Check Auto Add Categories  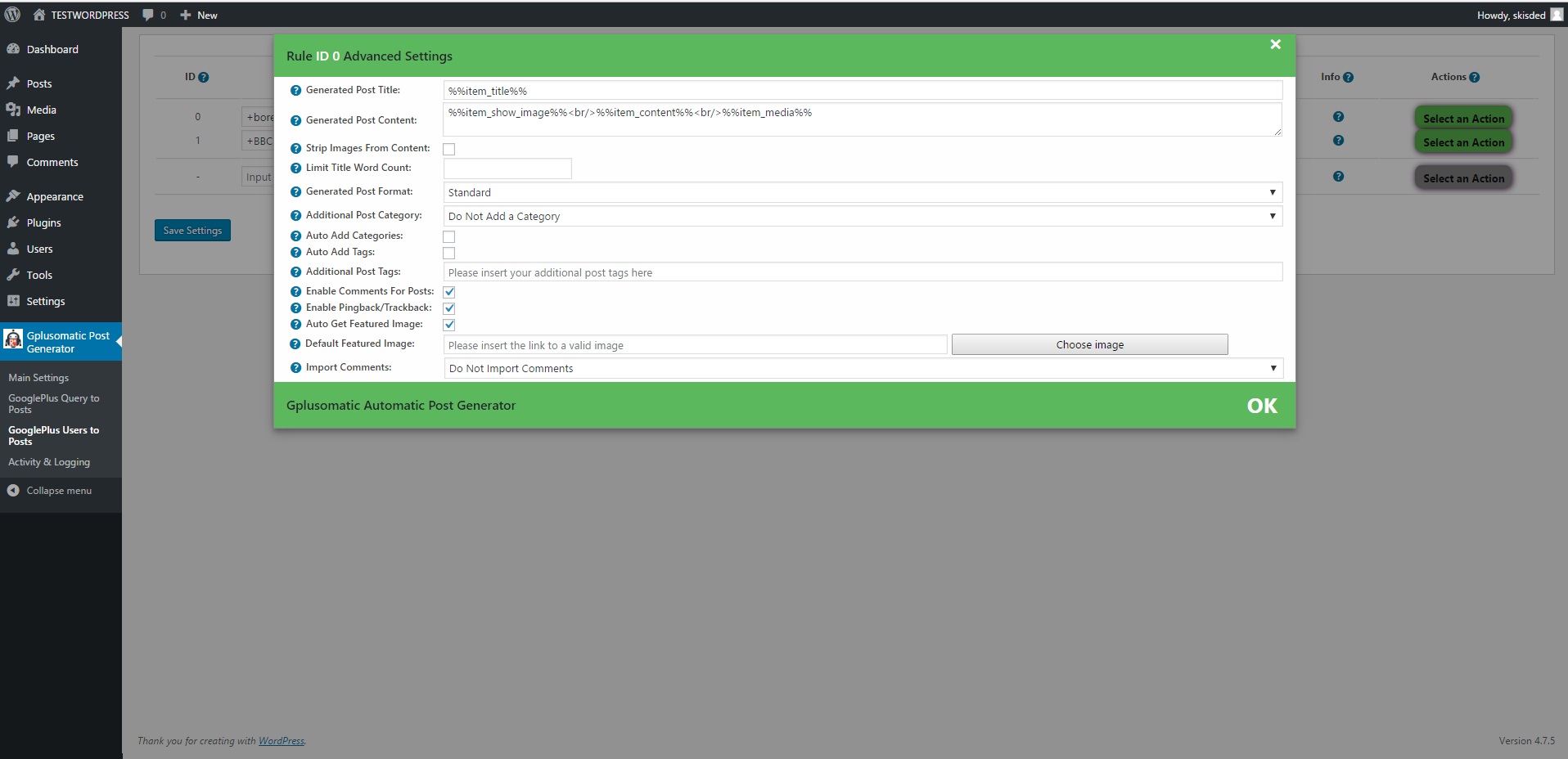pyautogui.click(x=448, y=236)
